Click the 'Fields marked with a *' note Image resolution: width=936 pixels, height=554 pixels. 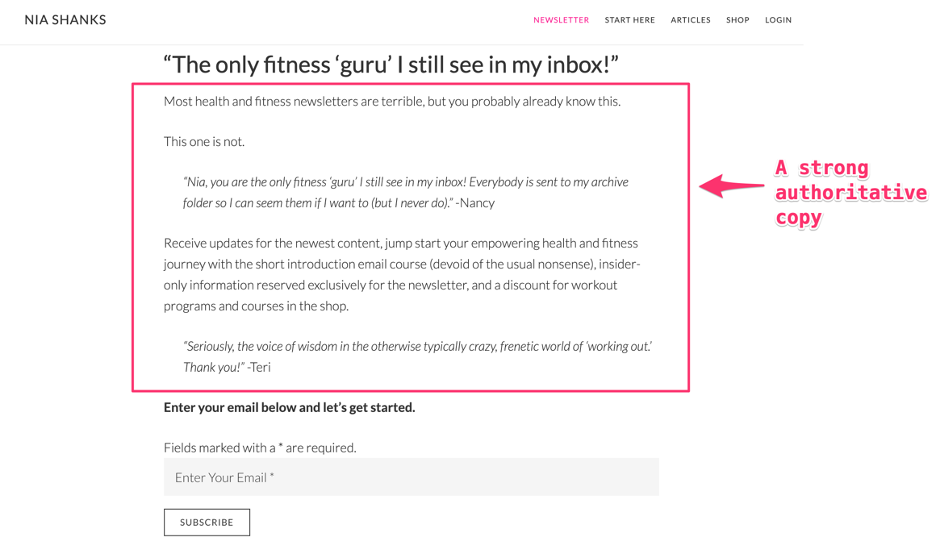point(260,447)
